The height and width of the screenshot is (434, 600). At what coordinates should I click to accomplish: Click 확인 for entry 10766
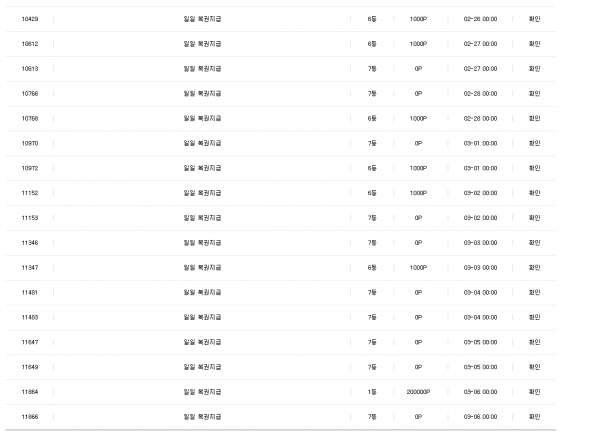(534, 93)
